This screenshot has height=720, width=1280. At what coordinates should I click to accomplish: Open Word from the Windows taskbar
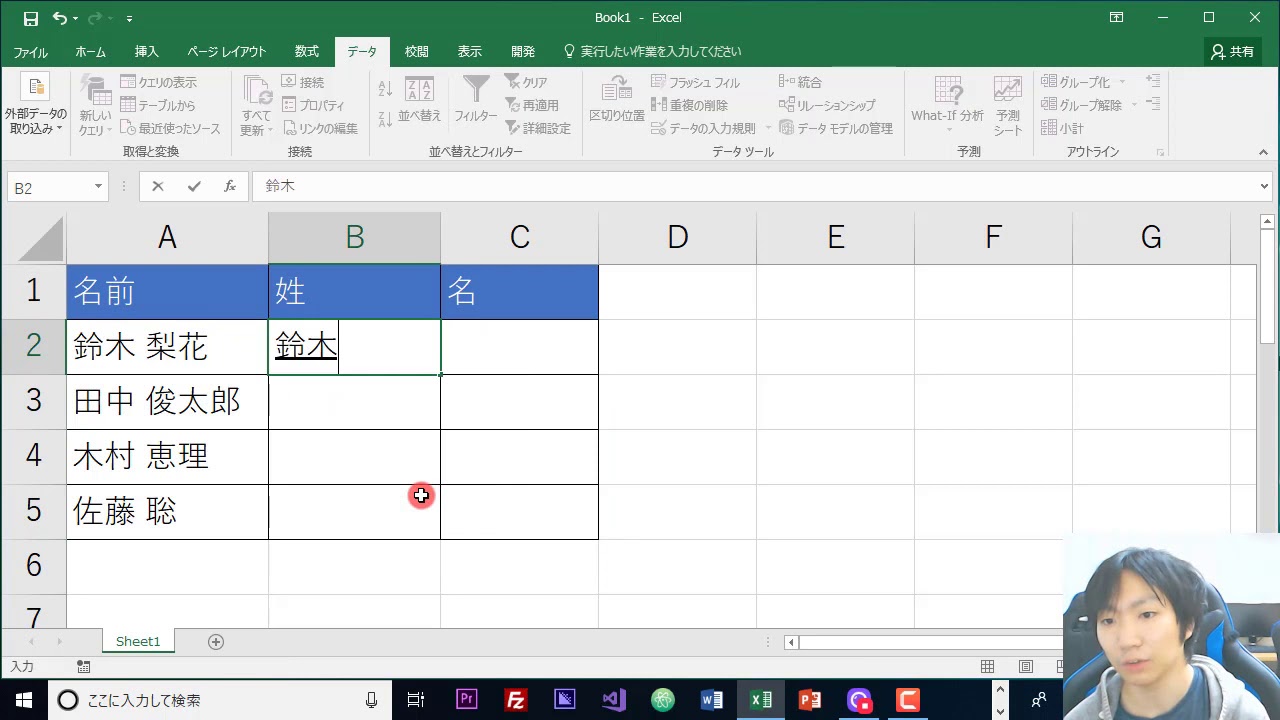pyautogui.click(x=712, y=700)
